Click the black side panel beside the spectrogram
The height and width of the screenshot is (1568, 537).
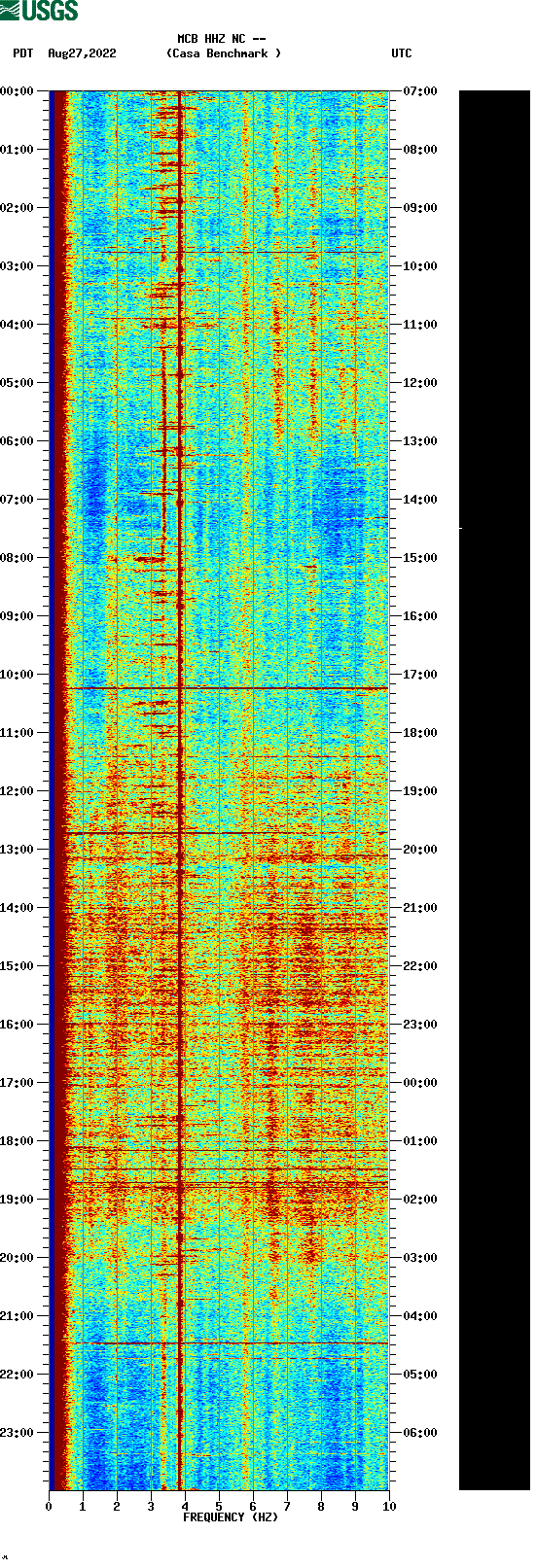point(494,790)
